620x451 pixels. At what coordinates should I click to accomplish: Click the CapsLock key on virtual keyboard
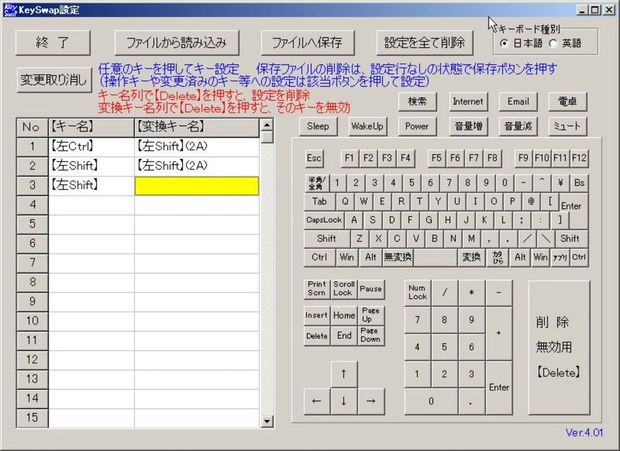324,220
